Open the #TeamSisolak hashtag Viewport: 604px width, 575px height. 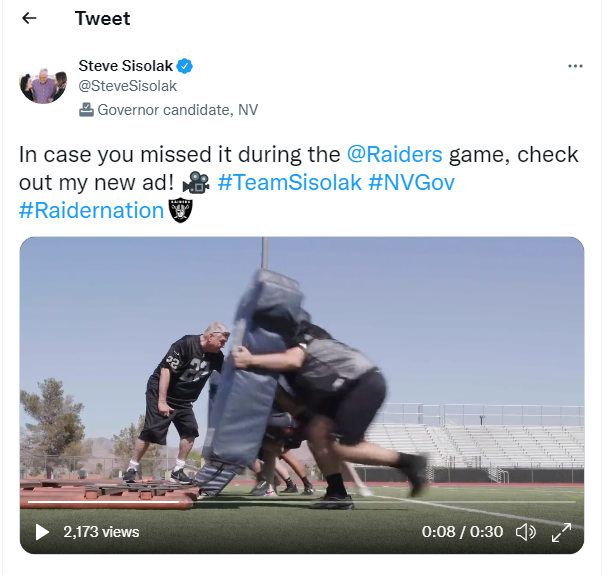[x=290, y=182]
